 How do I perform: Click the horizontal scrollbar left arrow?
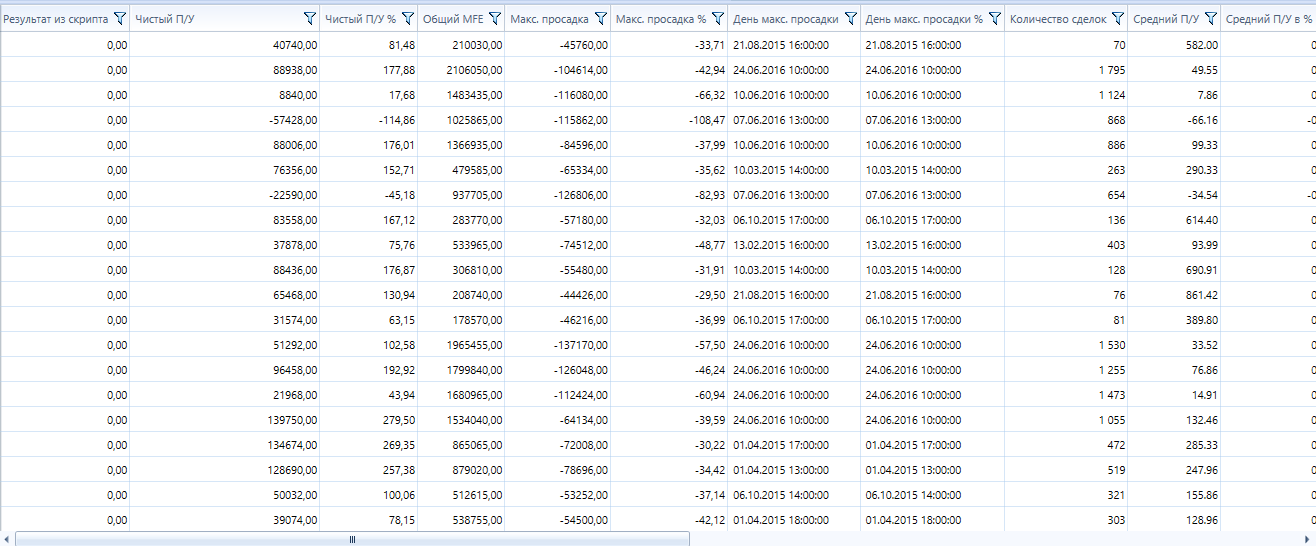click(x=8, y=539)
